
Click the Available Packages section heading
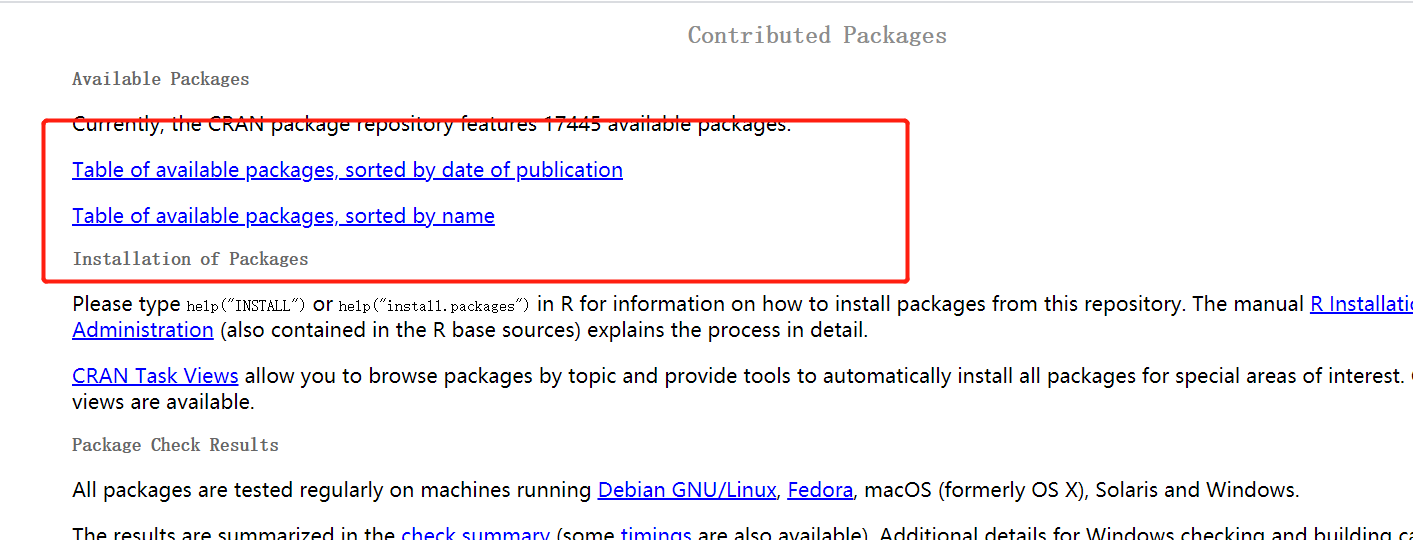(x=161, y=79)
